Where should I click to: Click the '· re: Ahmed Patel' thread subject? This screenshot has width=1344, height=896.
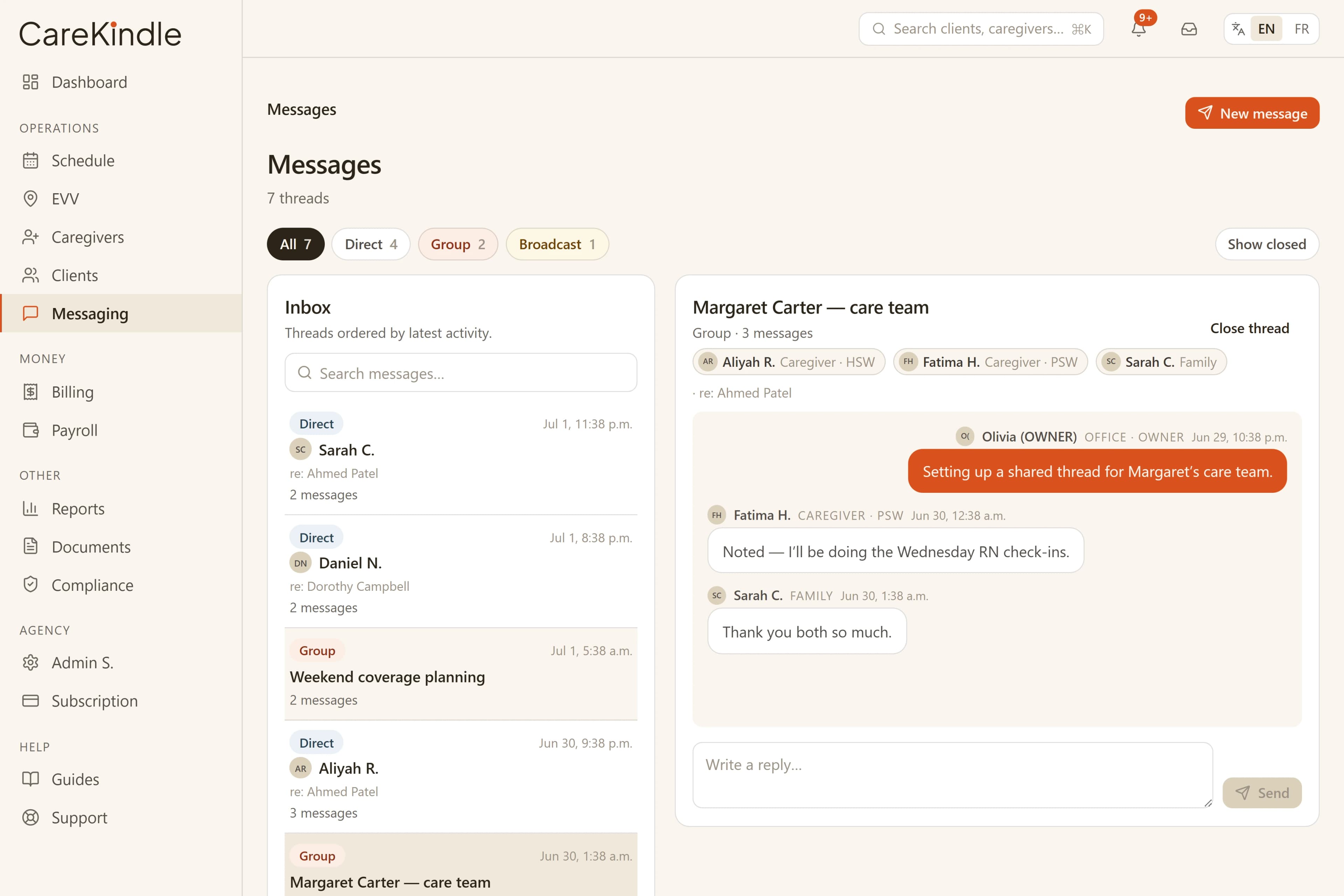tap(742, 393)
